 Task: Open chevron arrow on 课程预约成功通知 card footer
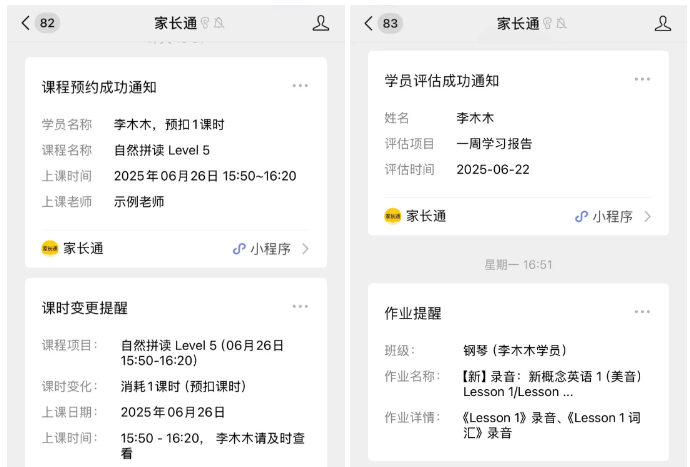click(x=305, y=249)
